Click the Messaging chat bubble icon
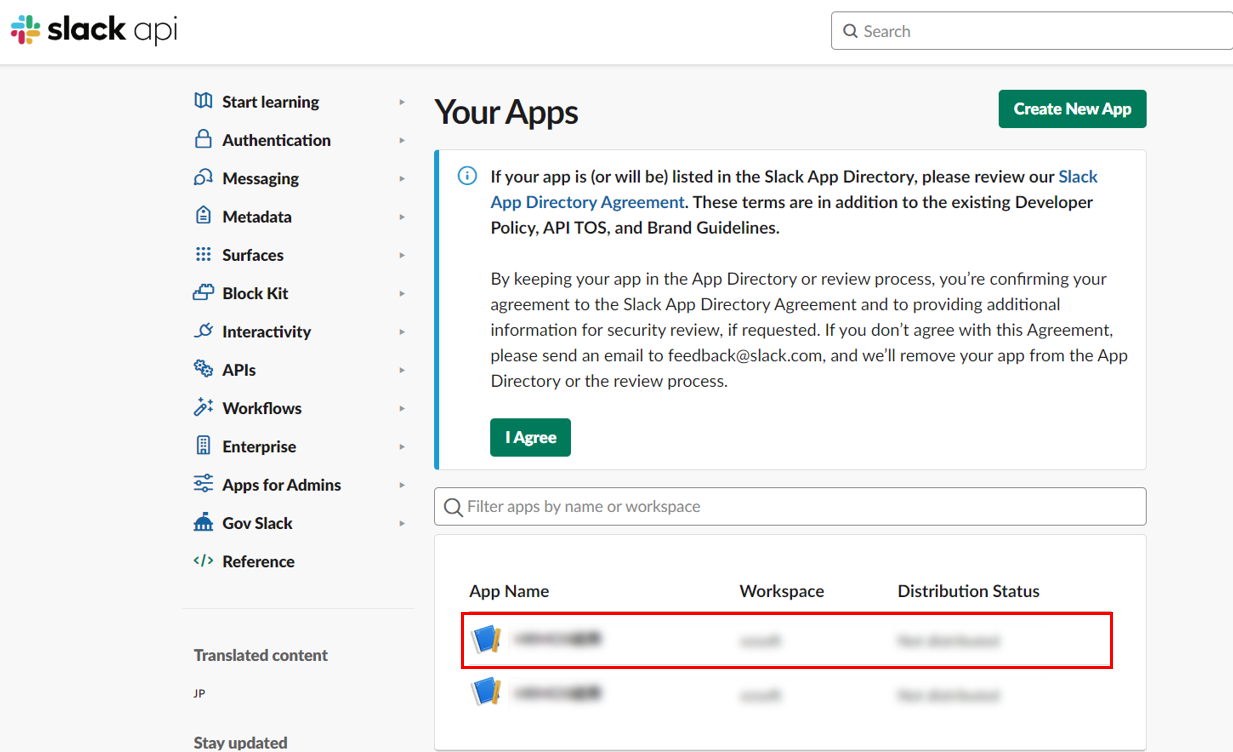This screenshot has height=752, width=1233. (203, 177)
